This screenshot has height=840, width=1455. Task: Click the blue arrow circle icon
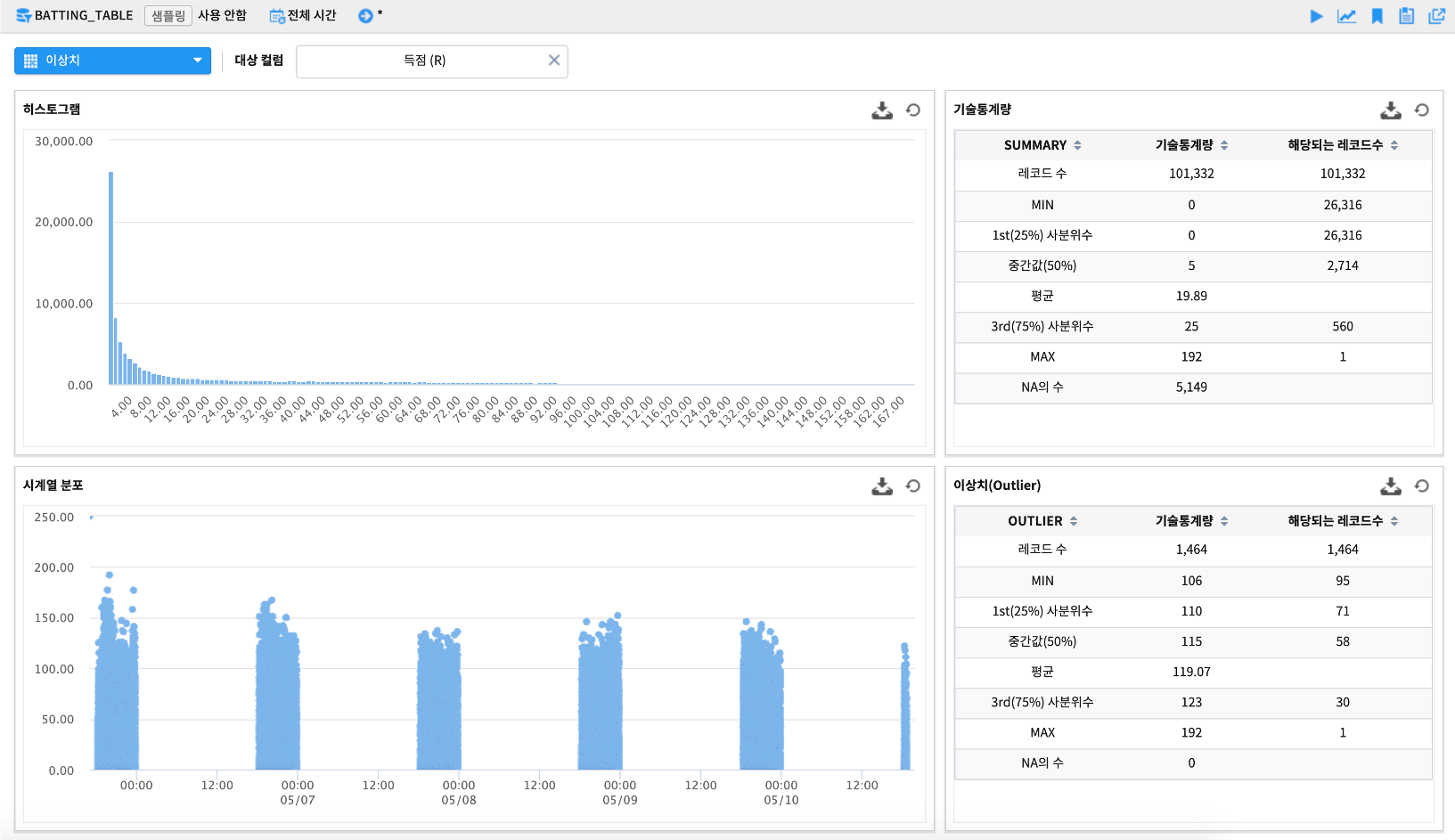click(x=365, y=16)
